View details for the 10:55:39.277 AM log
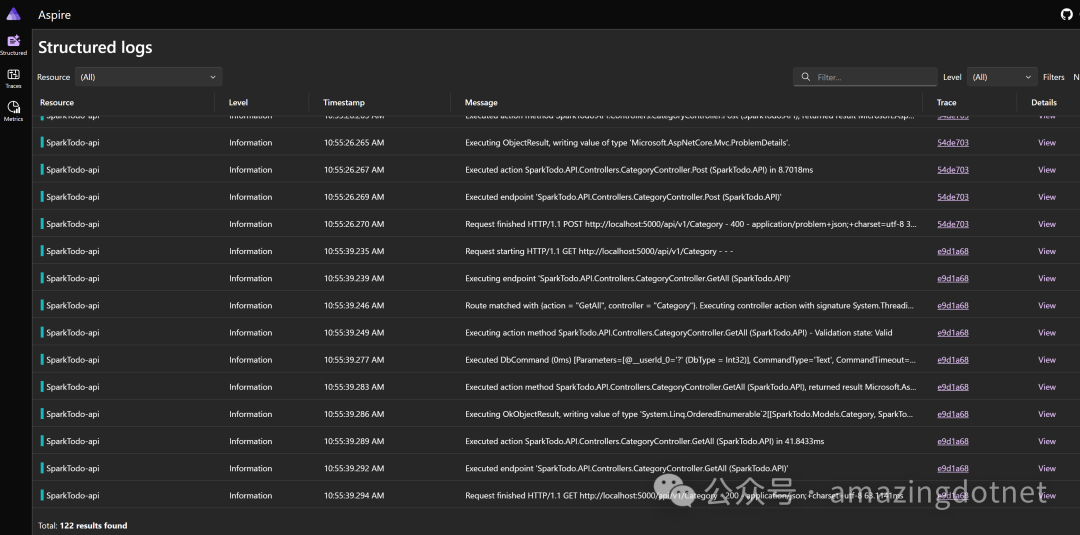The height and width of the screenshot is (535, 1080). coord(1047,359)
